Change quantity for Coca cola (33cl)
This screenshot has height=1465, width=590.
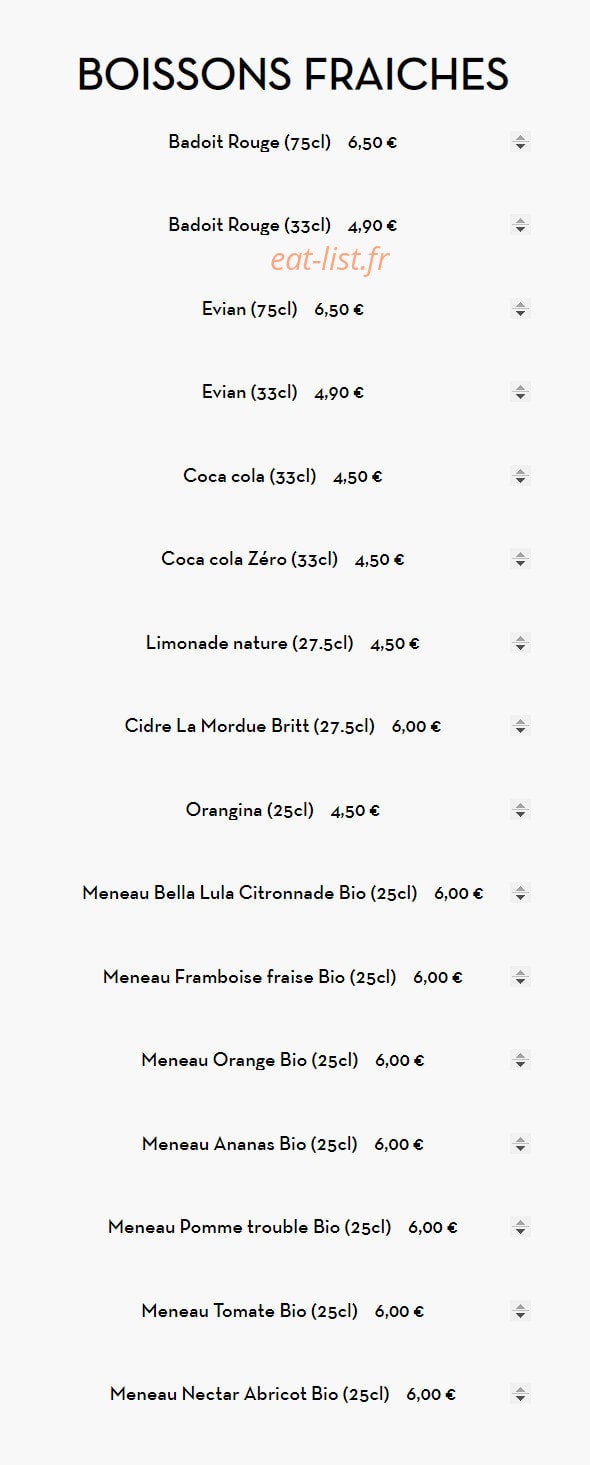tap(520, 476)
